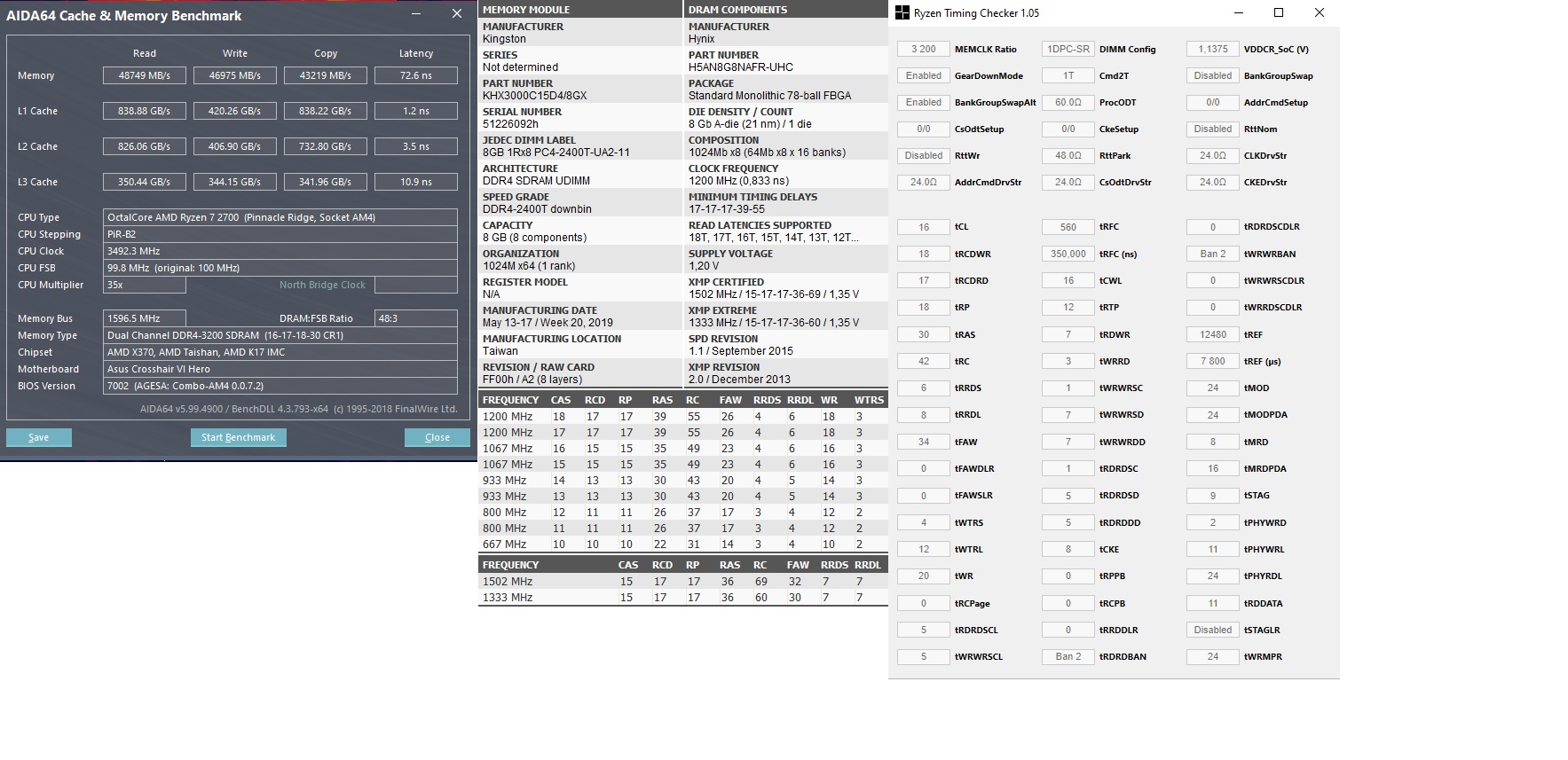This screenshot has width=1568, height=760.
Task: Select the ProcODT 60.0Ω value box
Action: (1068, 102)
